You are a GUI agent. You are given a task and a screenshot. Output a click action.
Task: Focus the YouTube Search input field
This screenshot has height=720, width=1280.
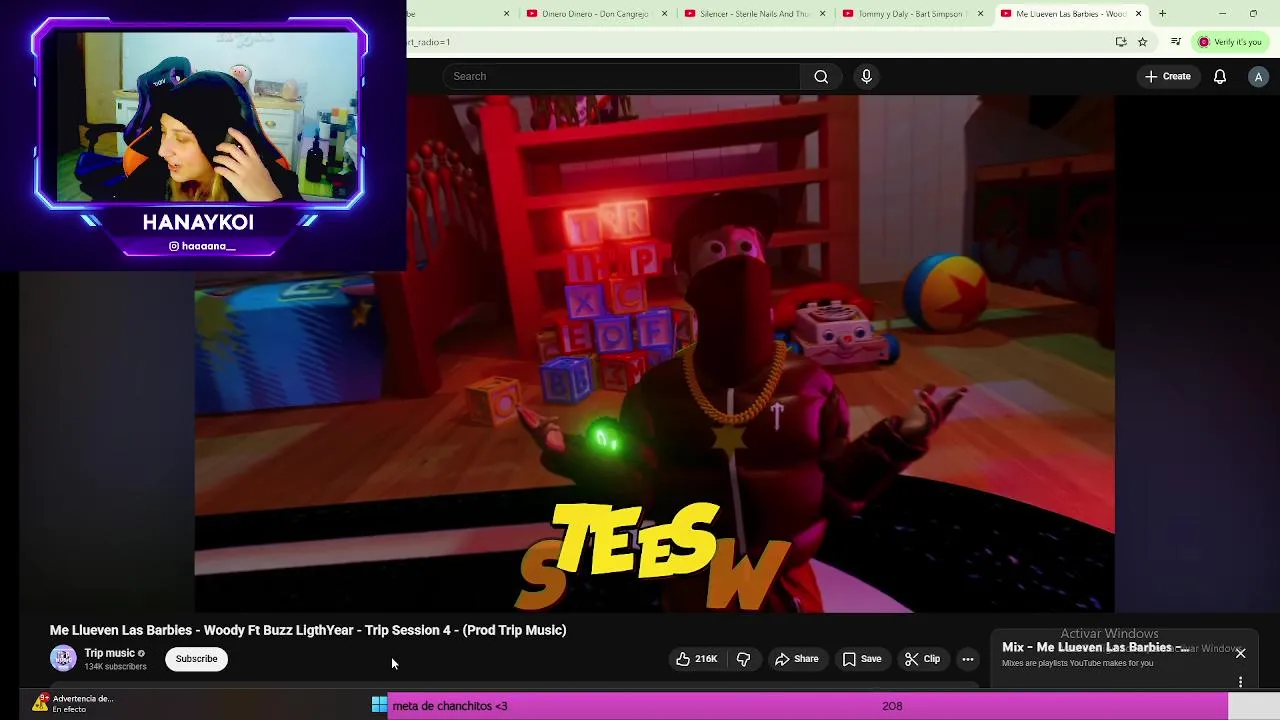pos(622,76)
